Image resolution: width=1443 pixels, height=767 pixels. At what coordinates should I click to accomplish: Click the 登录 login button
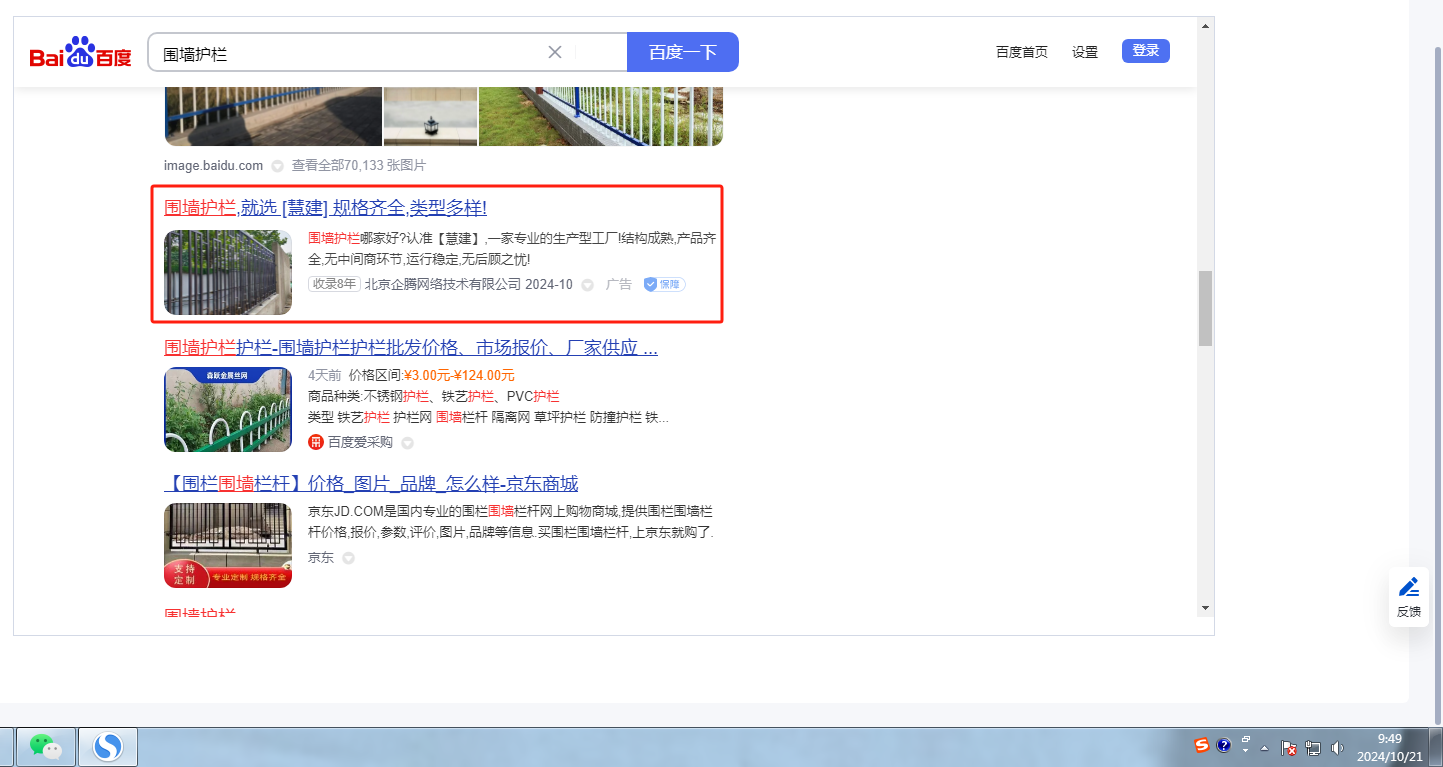click(1146, 51)
